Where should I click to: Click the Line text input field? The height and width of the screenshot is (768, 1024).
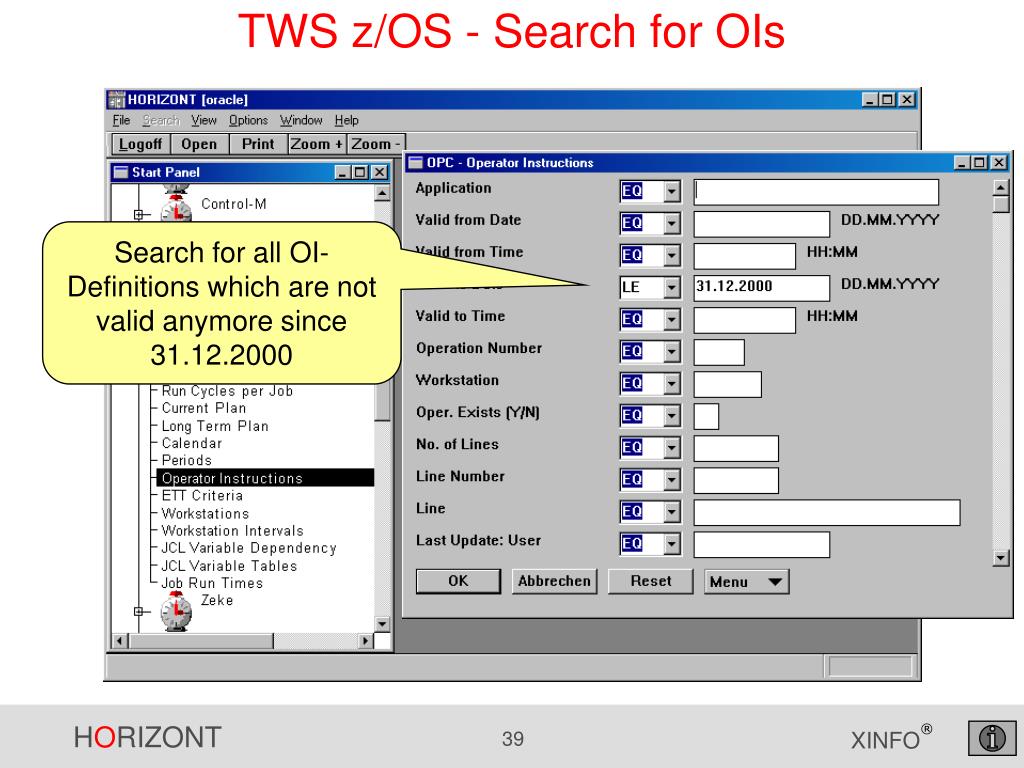tap(827, 512)
